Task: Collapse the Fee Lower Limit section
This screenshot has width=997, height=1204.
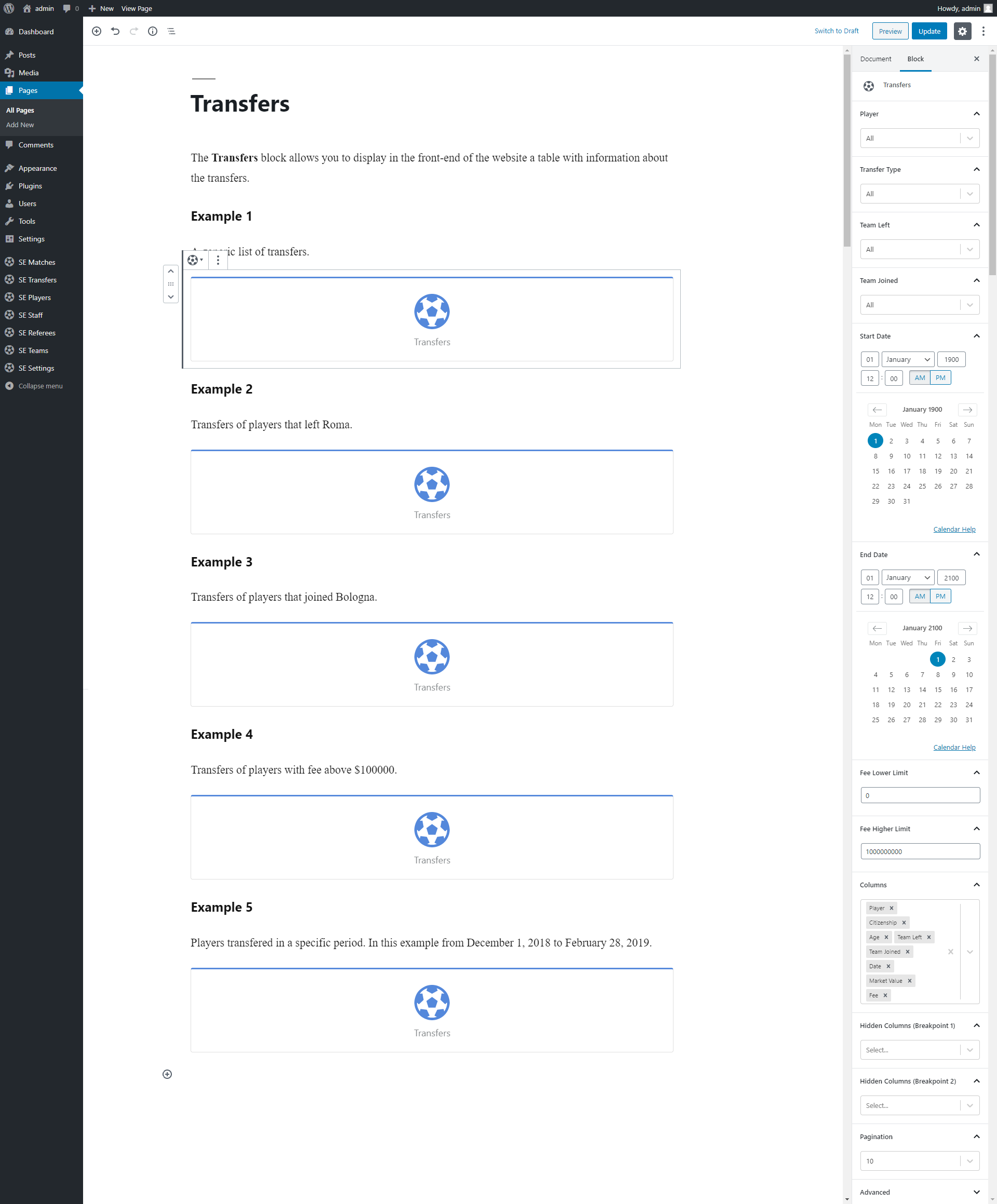Action: coord(976,773)
